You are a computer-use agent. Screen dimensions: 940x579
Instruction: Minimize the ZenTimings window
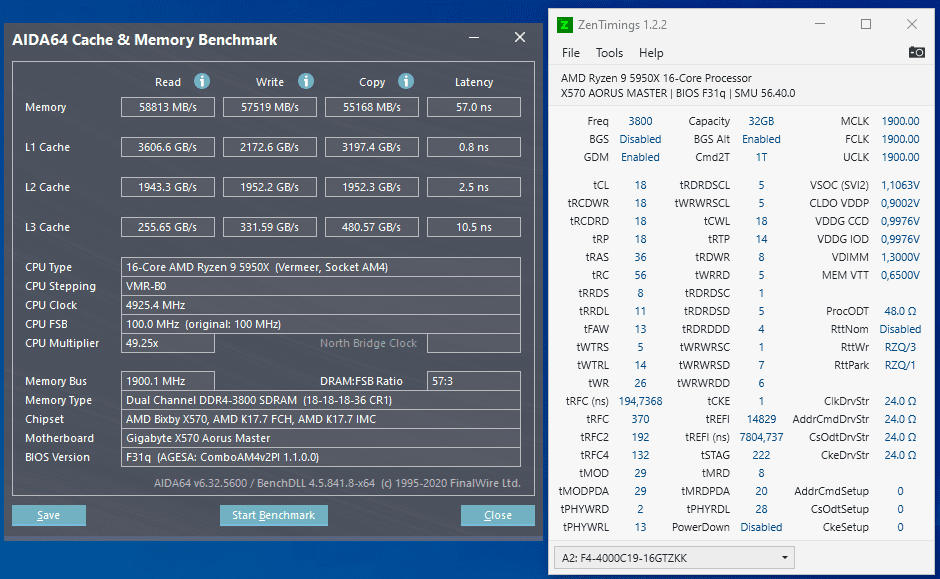[820, 24]
